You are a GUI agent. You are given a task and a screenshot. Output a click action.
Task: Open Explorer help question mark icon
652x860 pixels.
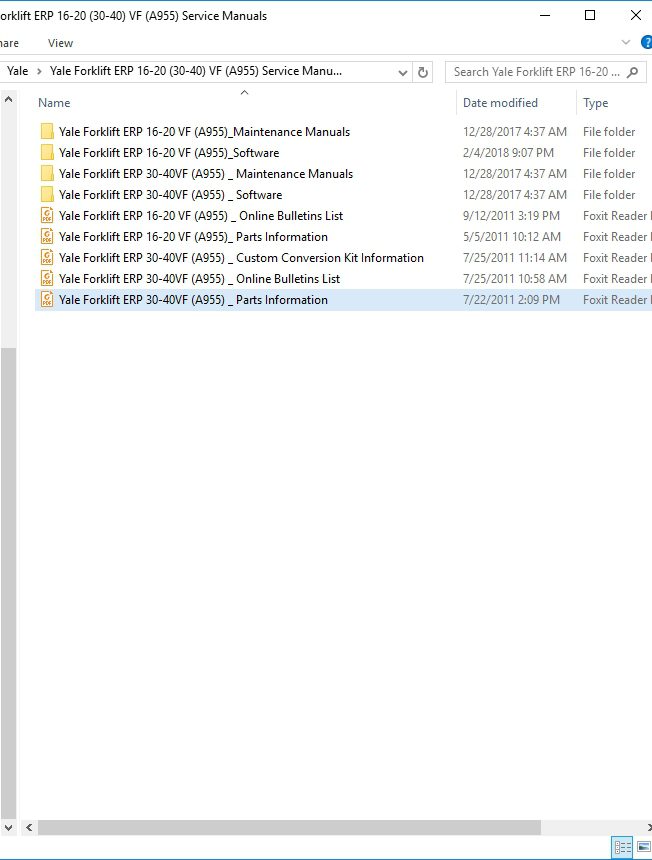(647, 43)
